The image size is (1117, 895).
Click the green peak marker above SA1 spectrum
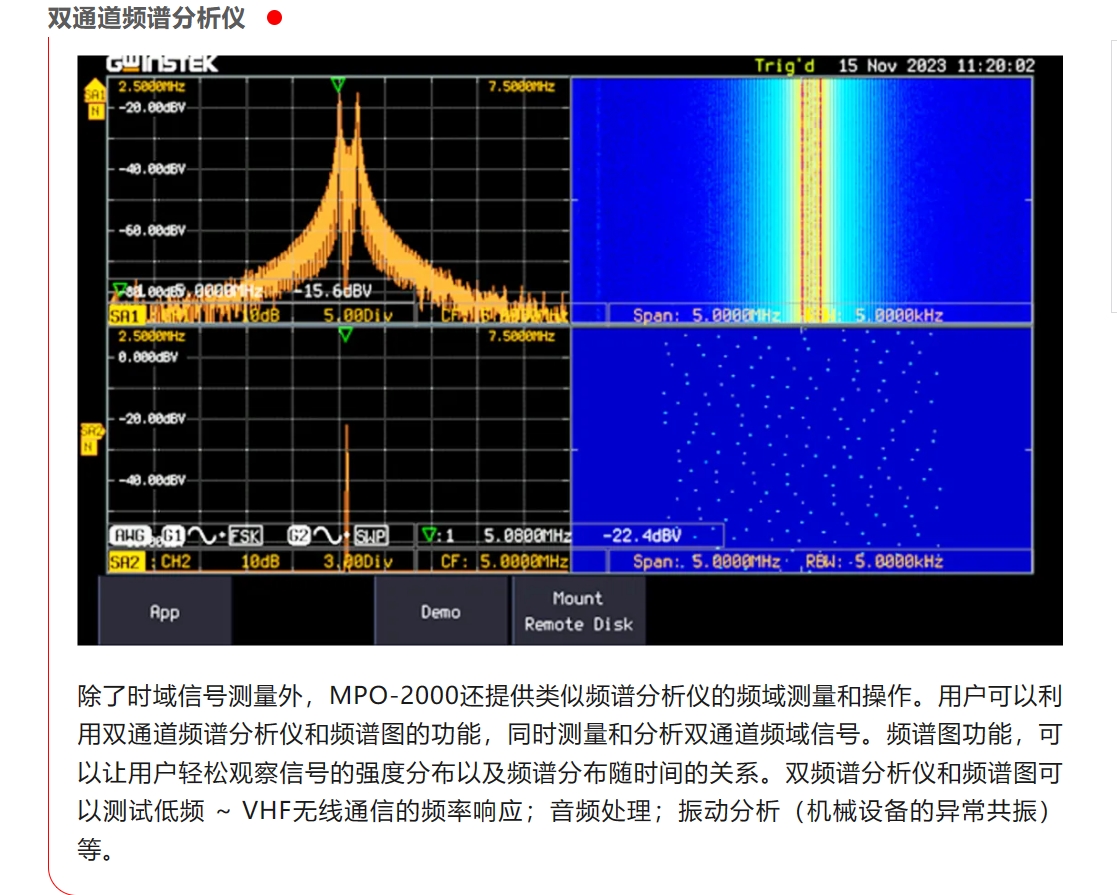point(338,86)
